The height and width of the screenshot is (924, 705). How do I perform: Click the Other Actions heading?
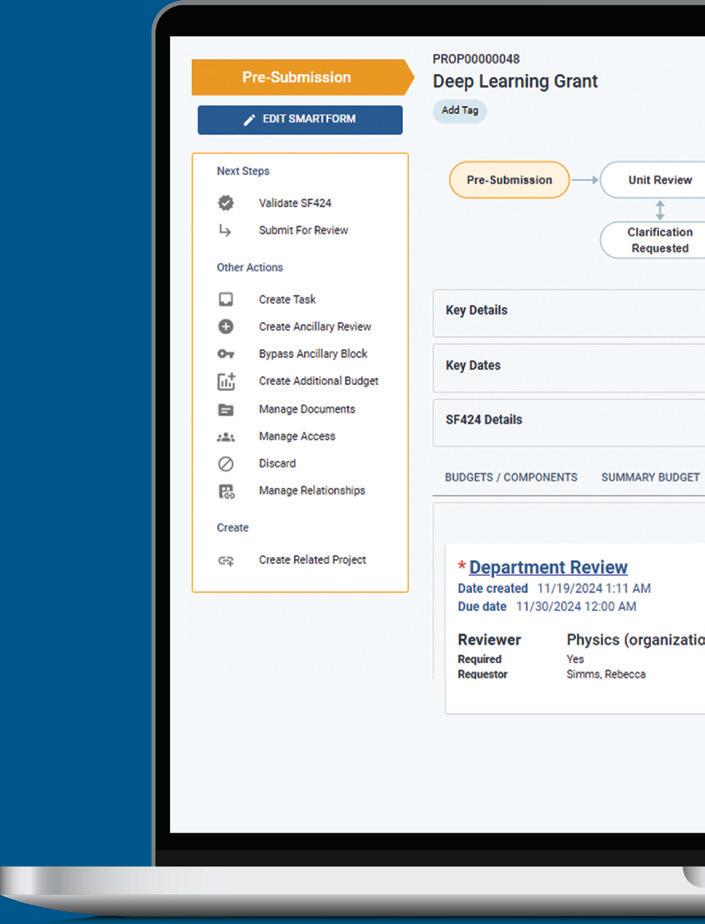click(250, 267)
